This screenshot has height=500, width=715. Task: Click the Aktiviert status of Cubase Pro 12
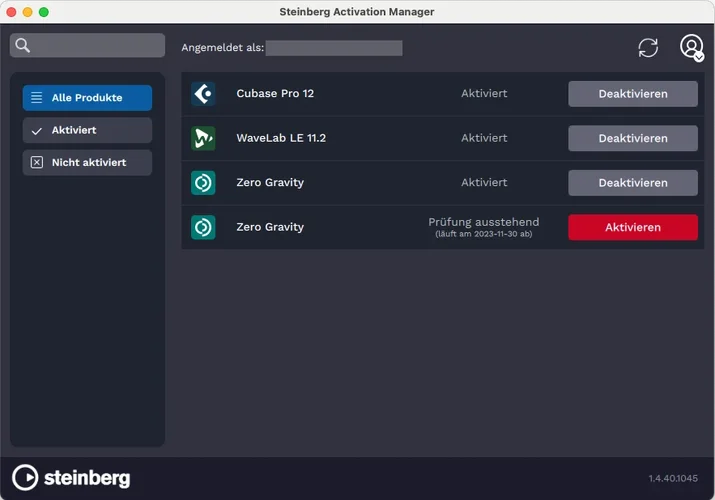pyautogui.click(x=484, y=93)
